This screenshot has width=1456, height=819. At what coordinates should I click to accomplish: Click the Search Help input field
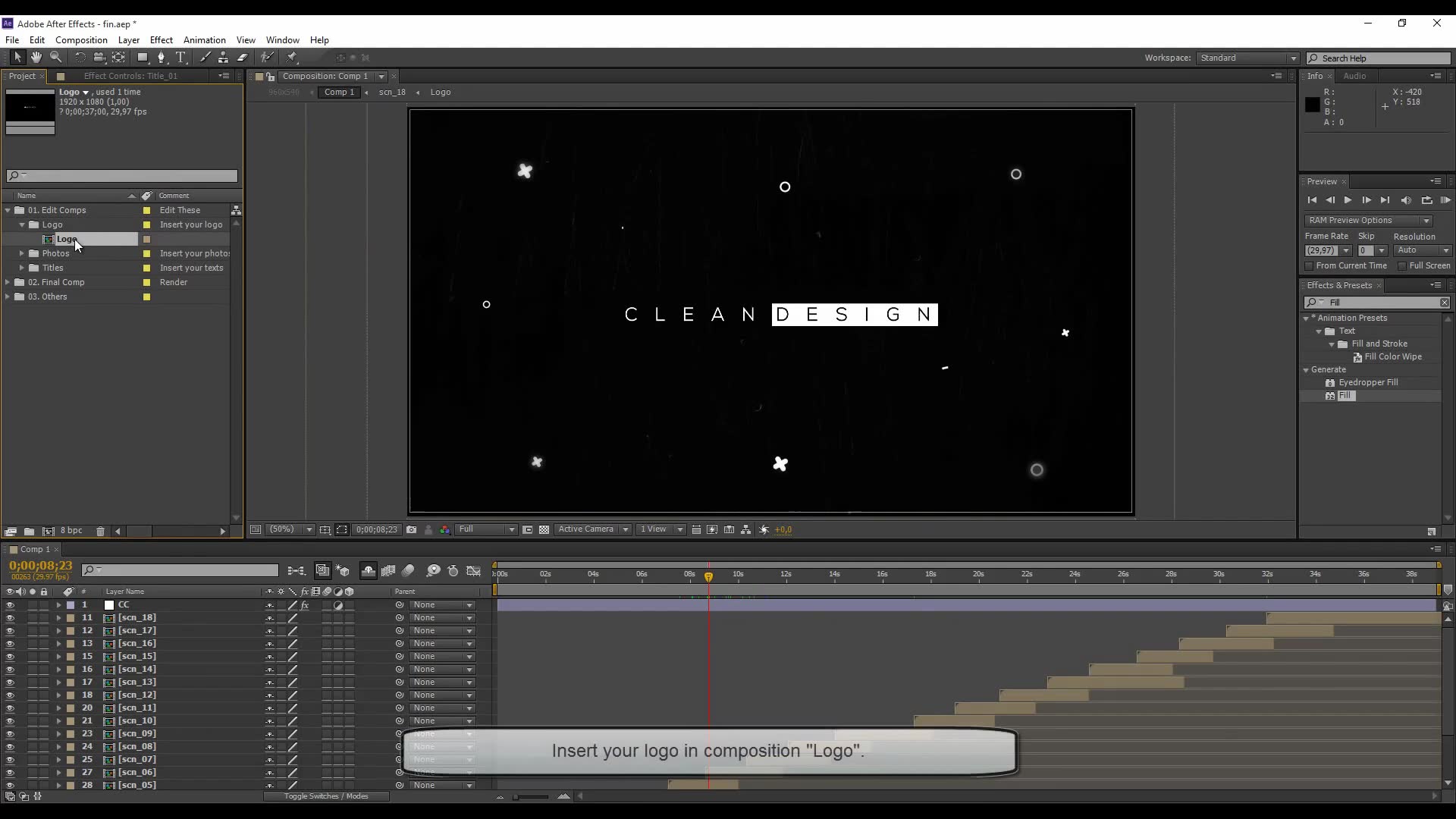pyautogui.click(x=1383, y=58)
